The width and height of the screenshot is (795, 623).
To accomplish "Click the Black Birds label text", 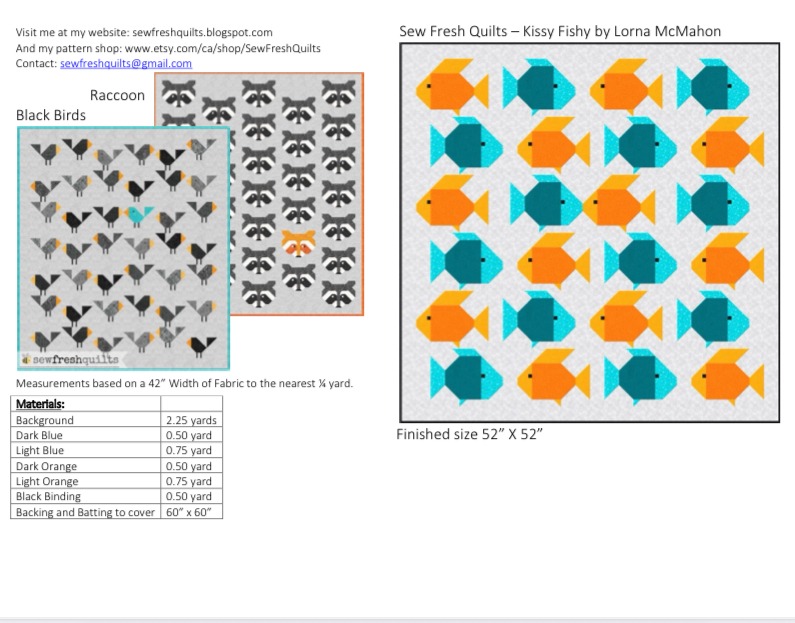I will coord(51,115).
